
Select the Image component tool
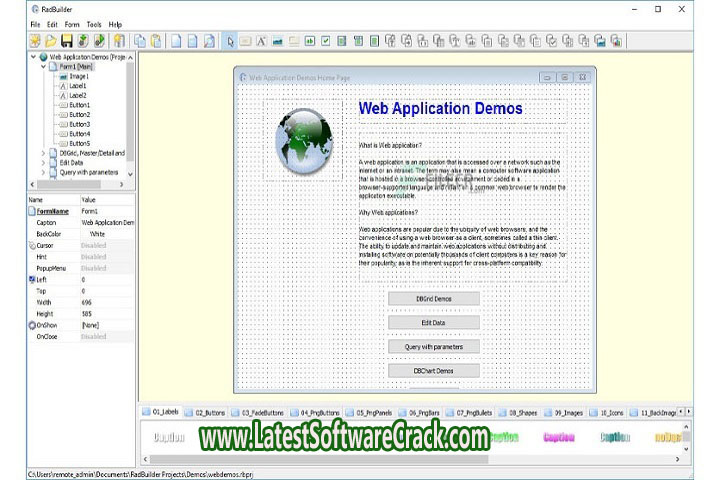[277, 41]
